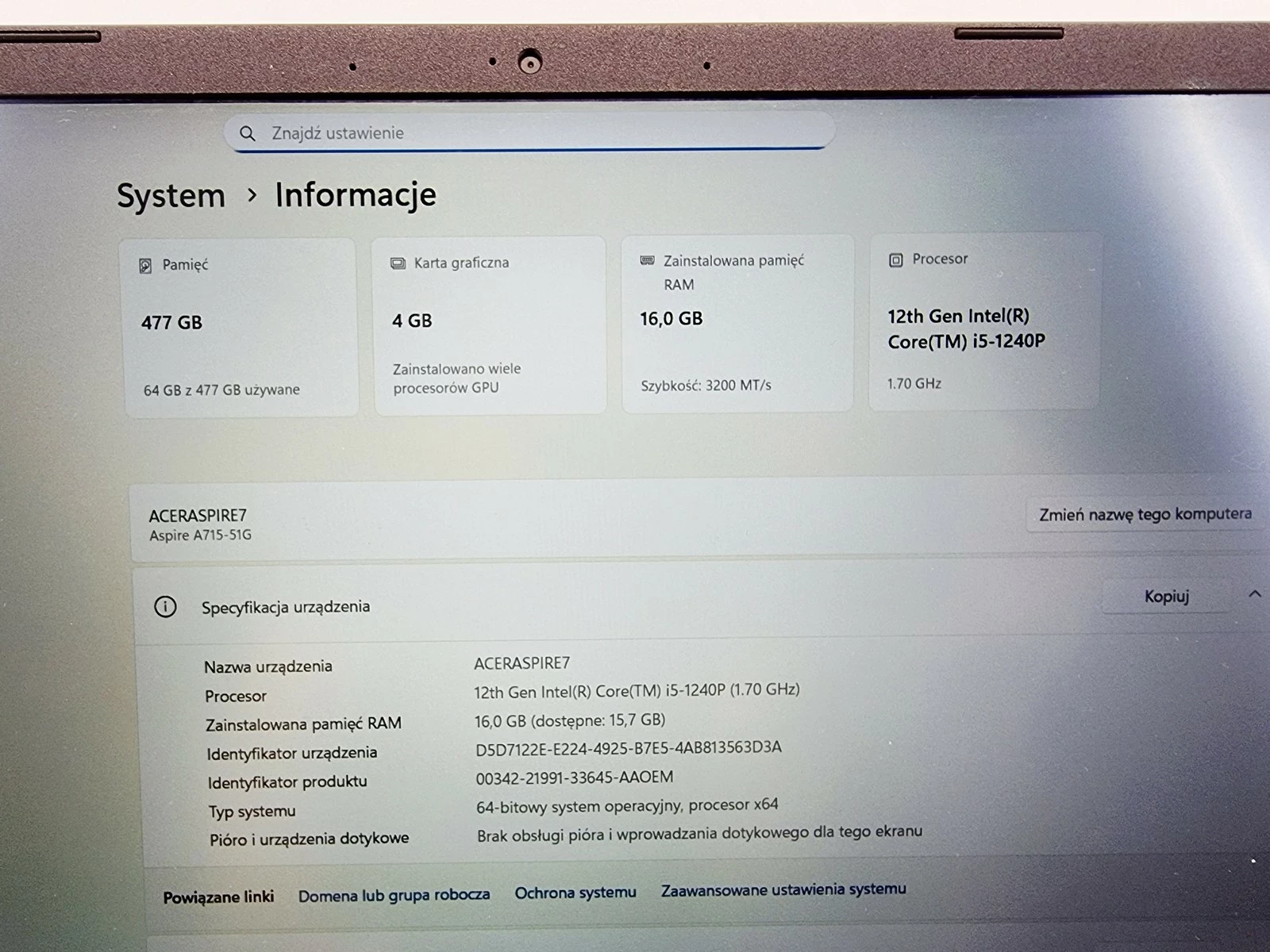This screenshot has width=1270, height=952.
Task: Select the Pamięć 477 GB card
Action: point(238,325)
